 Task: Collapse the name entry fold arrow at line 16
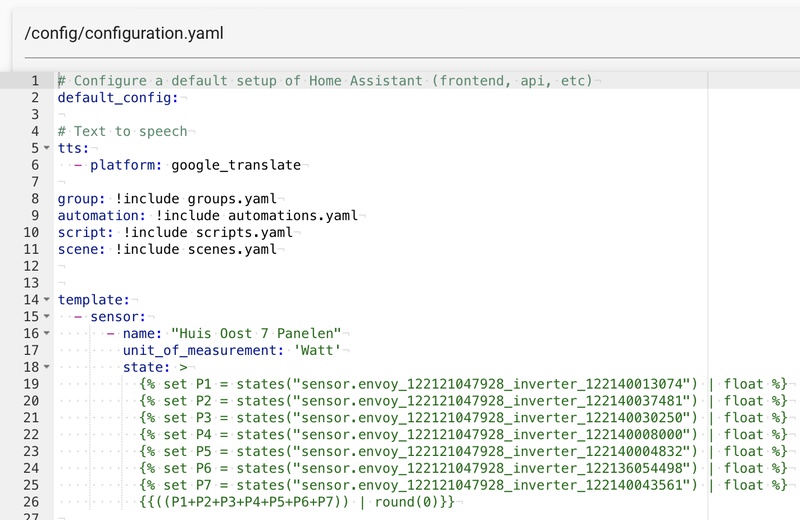(x=47, y=333)
